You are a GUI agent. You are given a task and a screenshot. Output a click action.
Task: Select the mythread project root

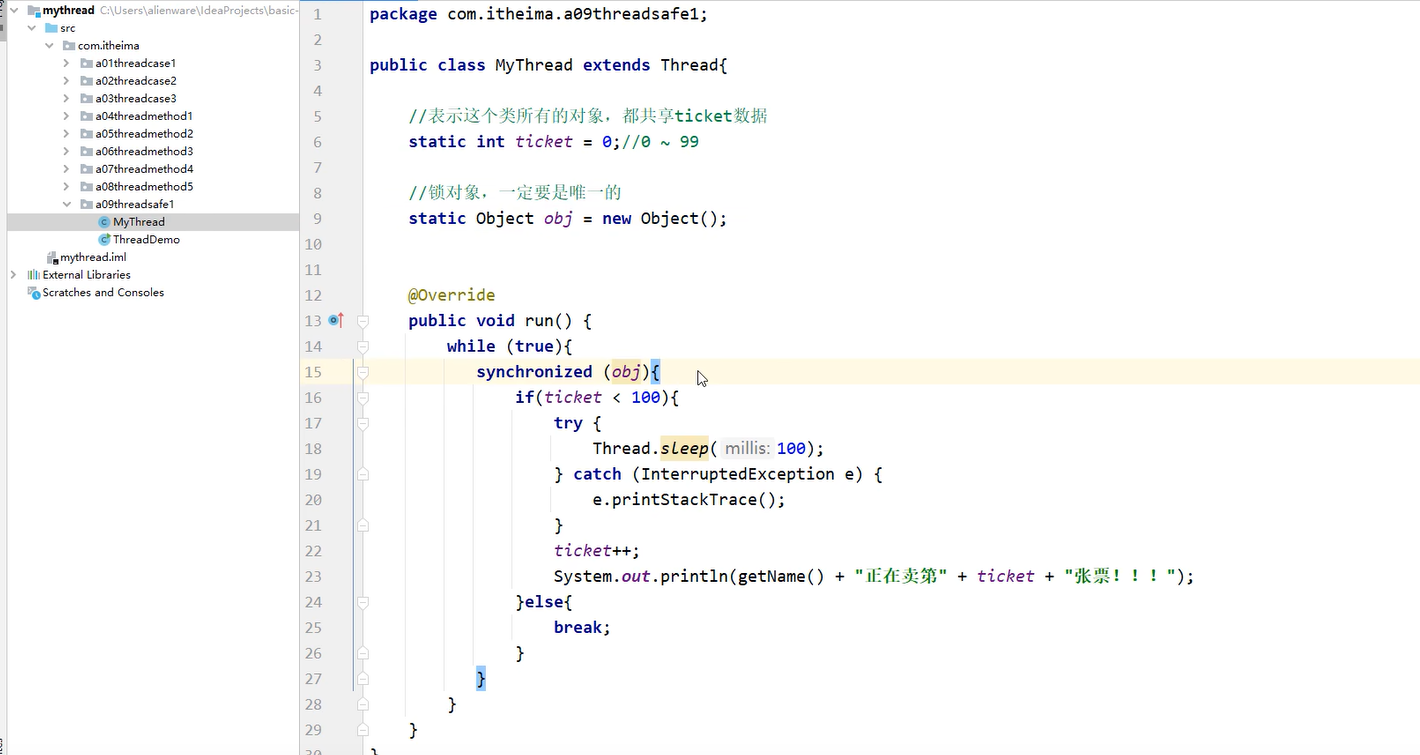(68, 10)
